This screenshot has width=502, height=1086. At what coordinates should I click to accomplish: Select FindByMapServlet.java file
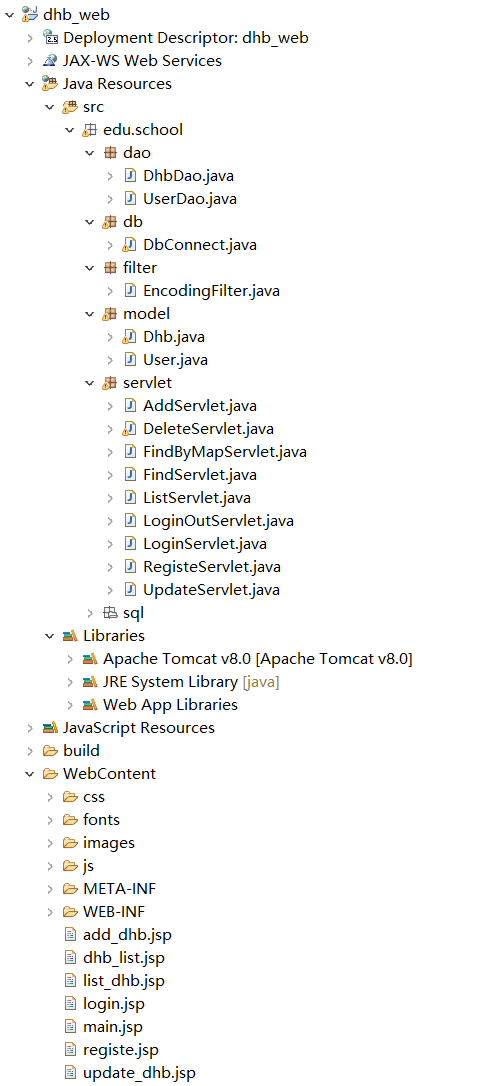[x=224, y=452]
